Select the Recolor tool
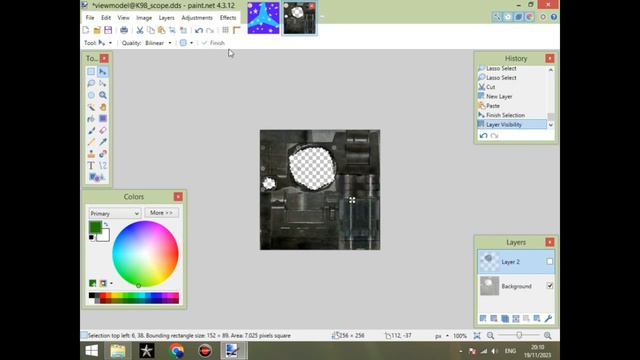The width and height of the screenshot is (640, 360). coord(103,154)
